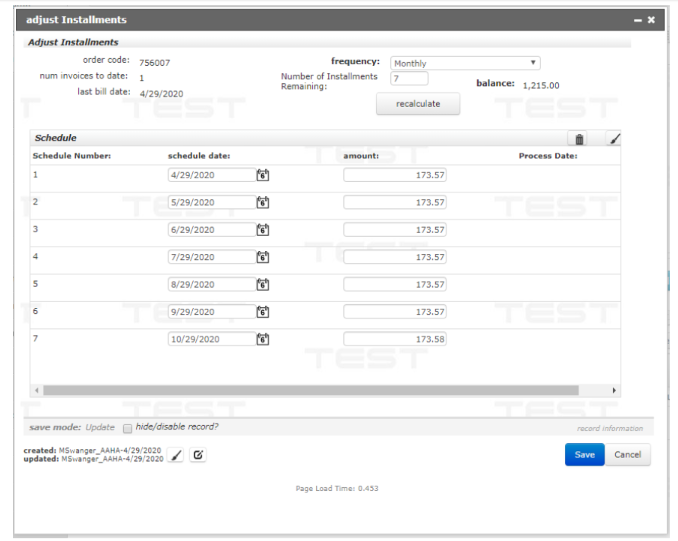Viewport: 678px width, 541px height.
Task: Click the pencil edit icon beside created info
Action: [x=177, y=455]
